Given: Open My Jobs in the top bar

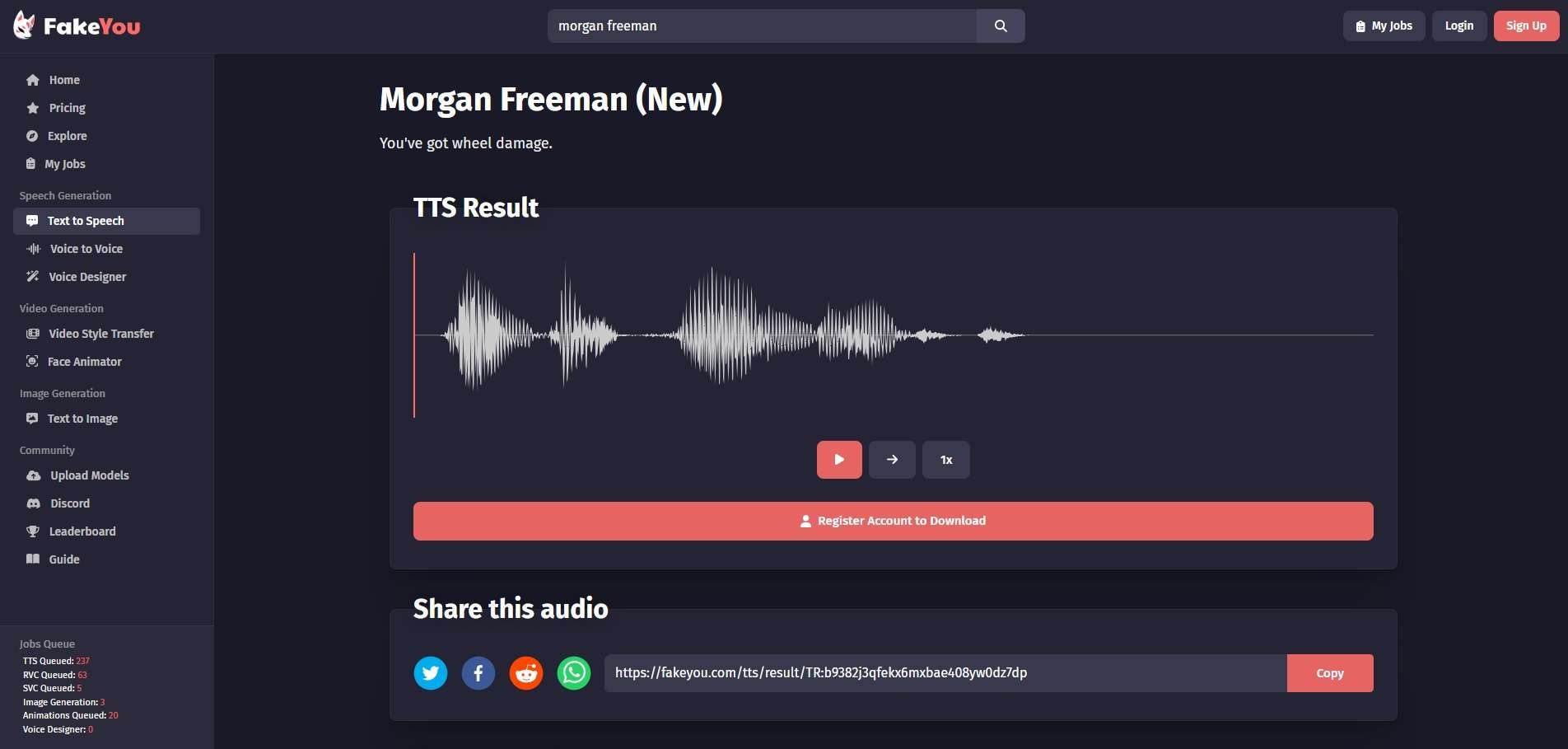Looking at the screenshot, I should click(x=1384, y=26).
